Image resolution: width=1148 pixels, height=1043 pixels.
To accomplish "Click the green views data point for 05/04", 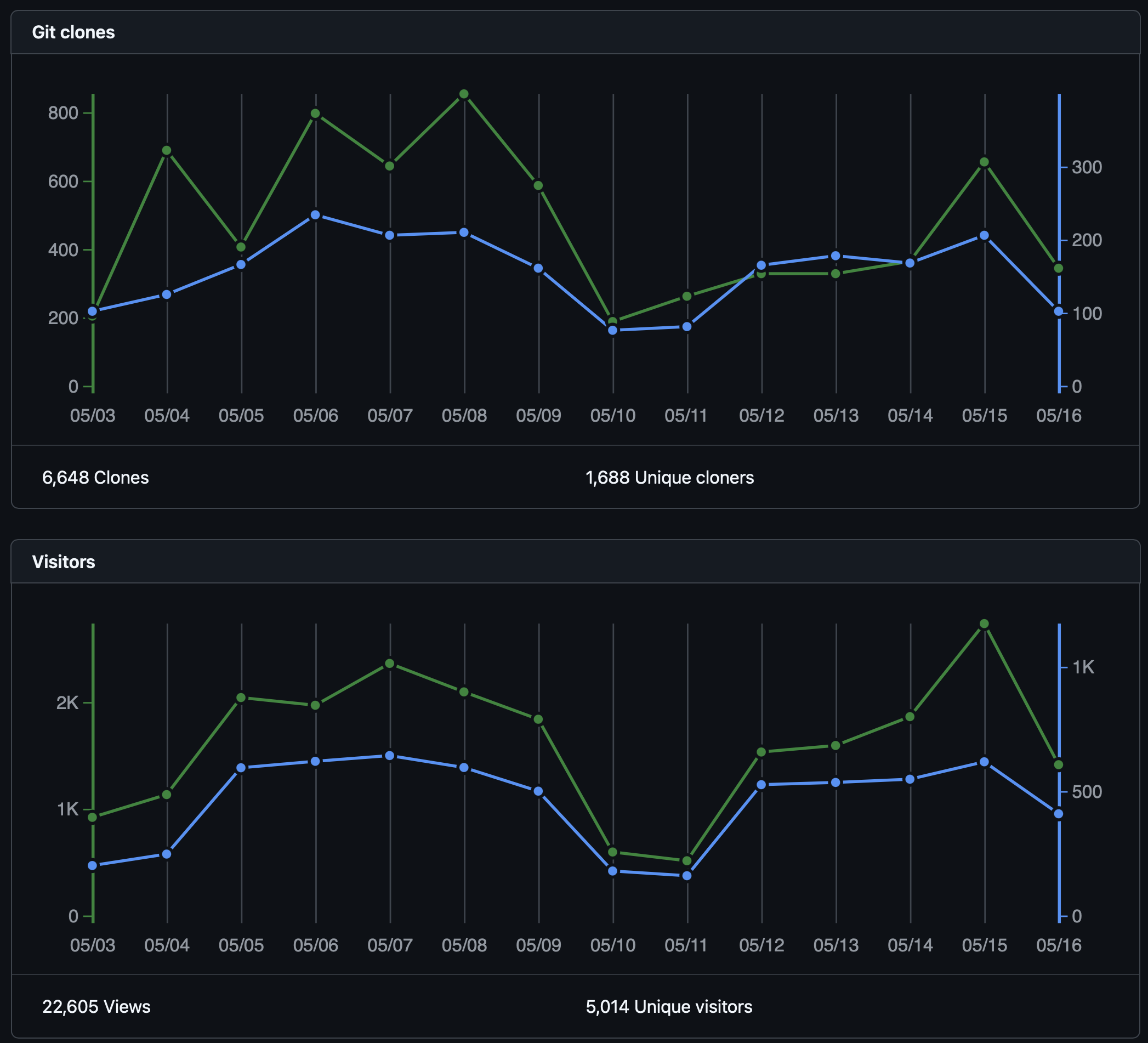I will click(x=167, y=794).
